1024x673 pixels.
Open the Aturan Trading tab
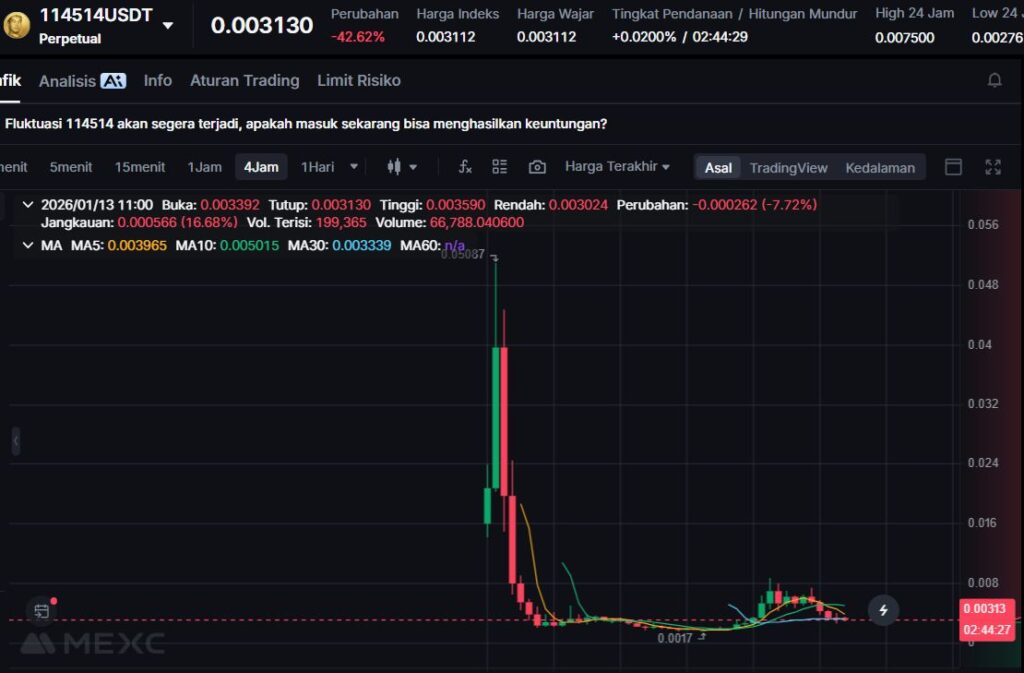244,81
